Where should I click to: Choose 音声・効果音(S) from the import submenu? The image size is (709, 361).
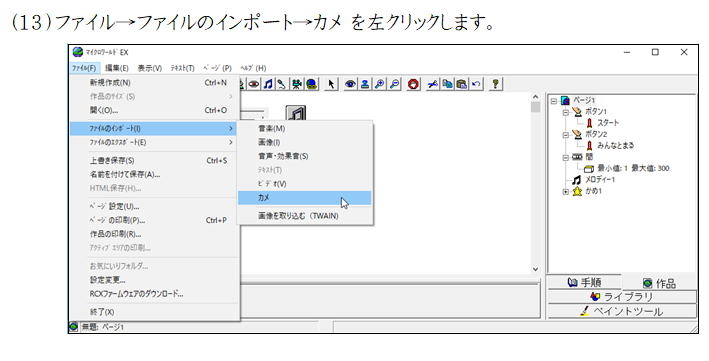point(305,156)
